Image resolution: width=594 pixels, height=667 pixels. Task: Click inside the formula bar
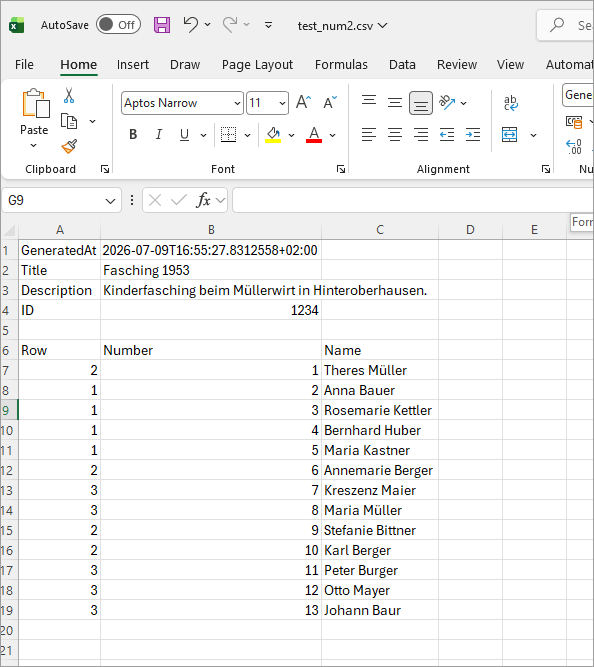click(x=413, y=200)
